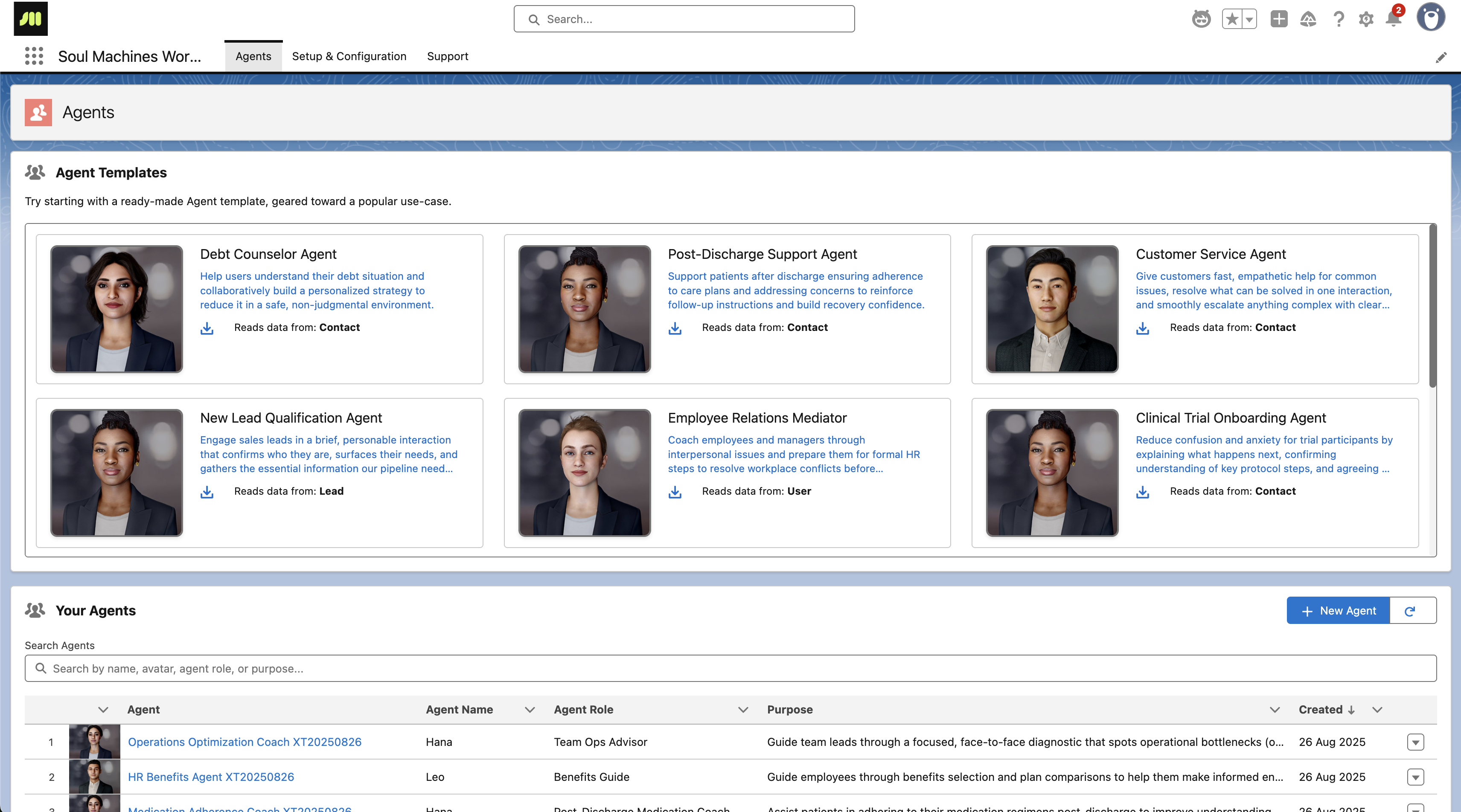Open the row actions dropdown for HR Benefits Agent

1416,777
